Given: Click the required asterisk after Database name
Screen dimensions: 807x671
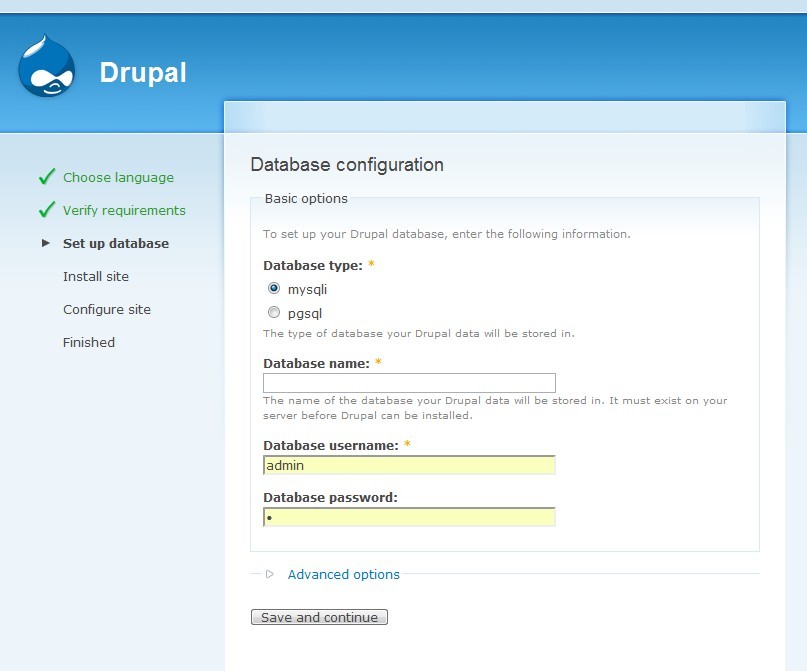Looking at the screenshot, I should (x=378, y=362).
